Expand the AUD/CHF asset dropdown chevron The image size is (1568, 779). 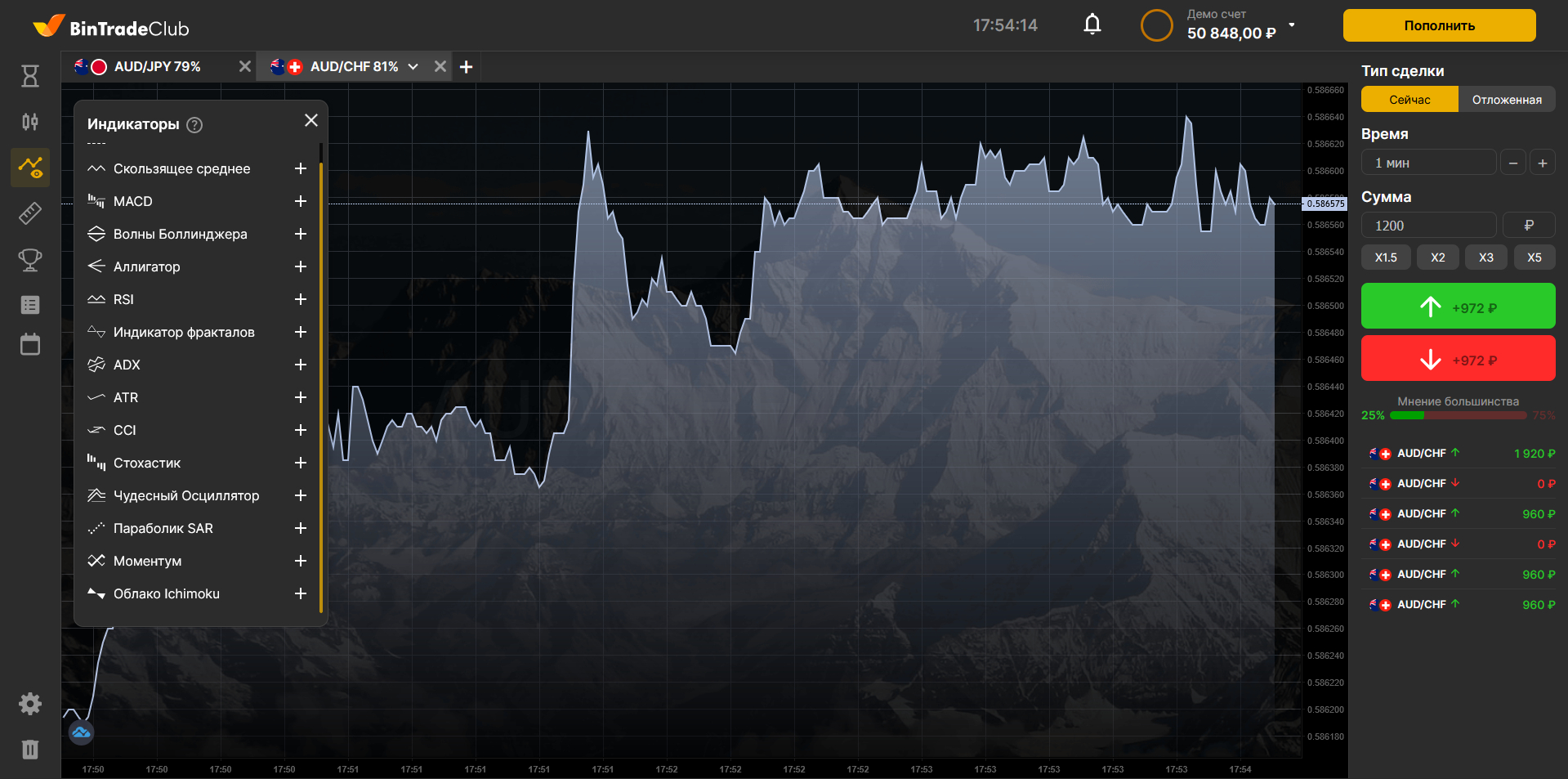[413, 67]
